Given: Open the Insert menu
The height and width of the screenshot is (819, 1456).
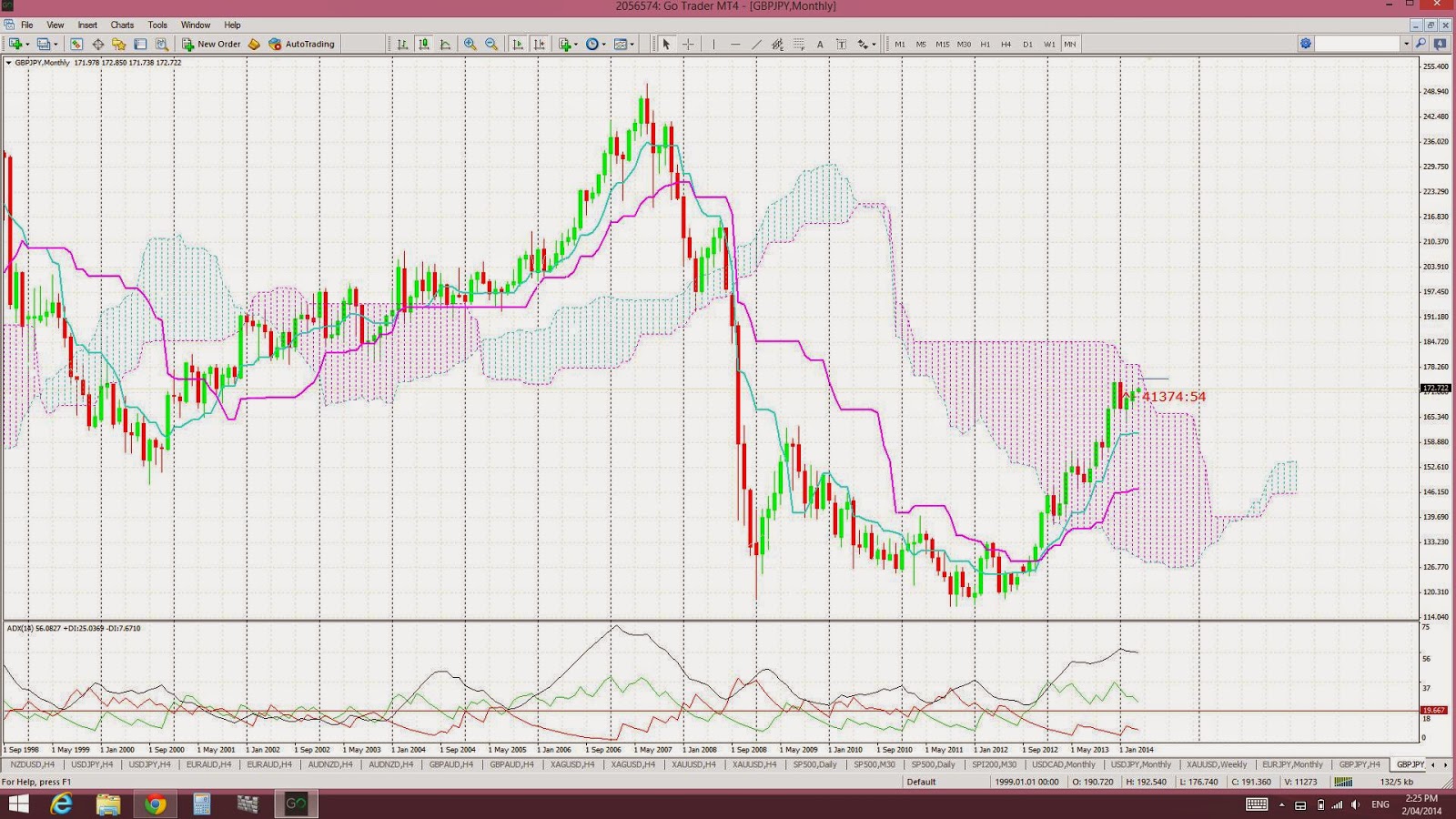Looking at the screenshot, I should pos(87,25).
